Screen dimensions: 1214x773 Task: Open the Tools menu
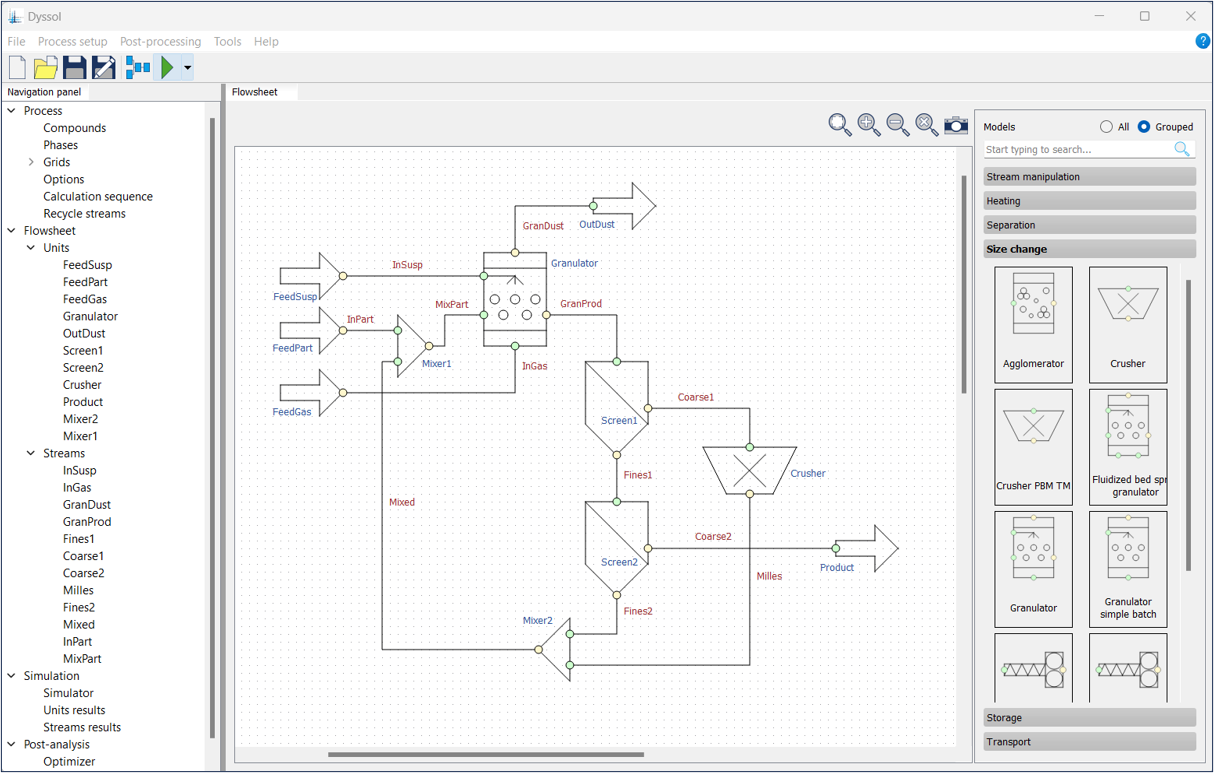[x=227, y=41]
